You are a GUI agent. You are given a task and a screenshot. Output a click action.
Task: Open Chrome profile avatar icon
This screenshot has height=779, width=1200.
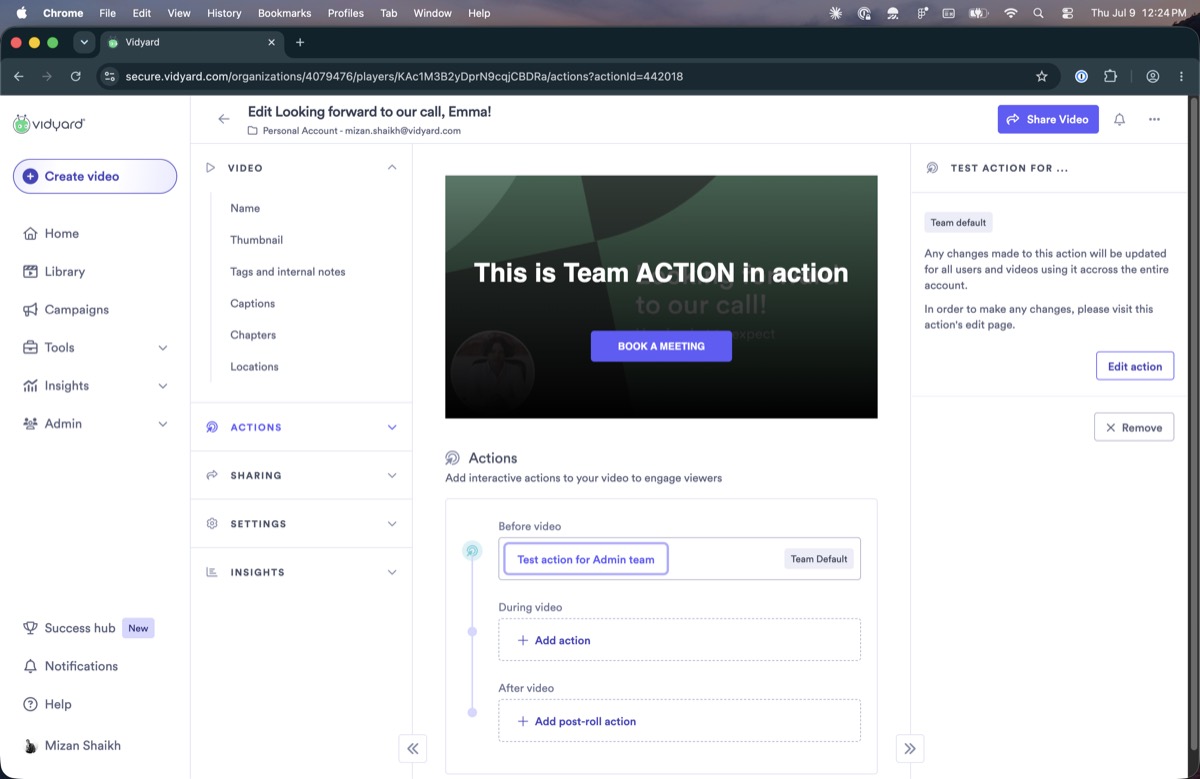[x=1153, y=76]
